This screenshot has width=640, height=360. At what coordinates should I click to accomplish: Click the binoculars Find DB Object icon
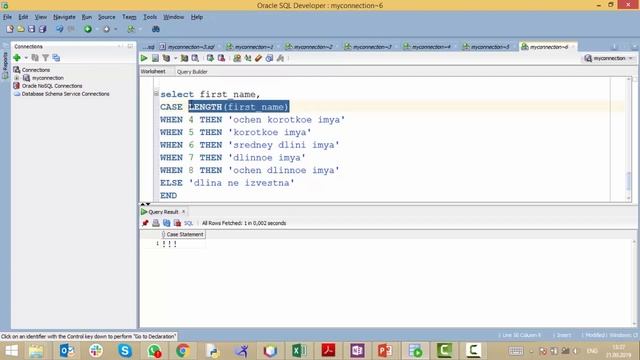(x=156, y=29)
